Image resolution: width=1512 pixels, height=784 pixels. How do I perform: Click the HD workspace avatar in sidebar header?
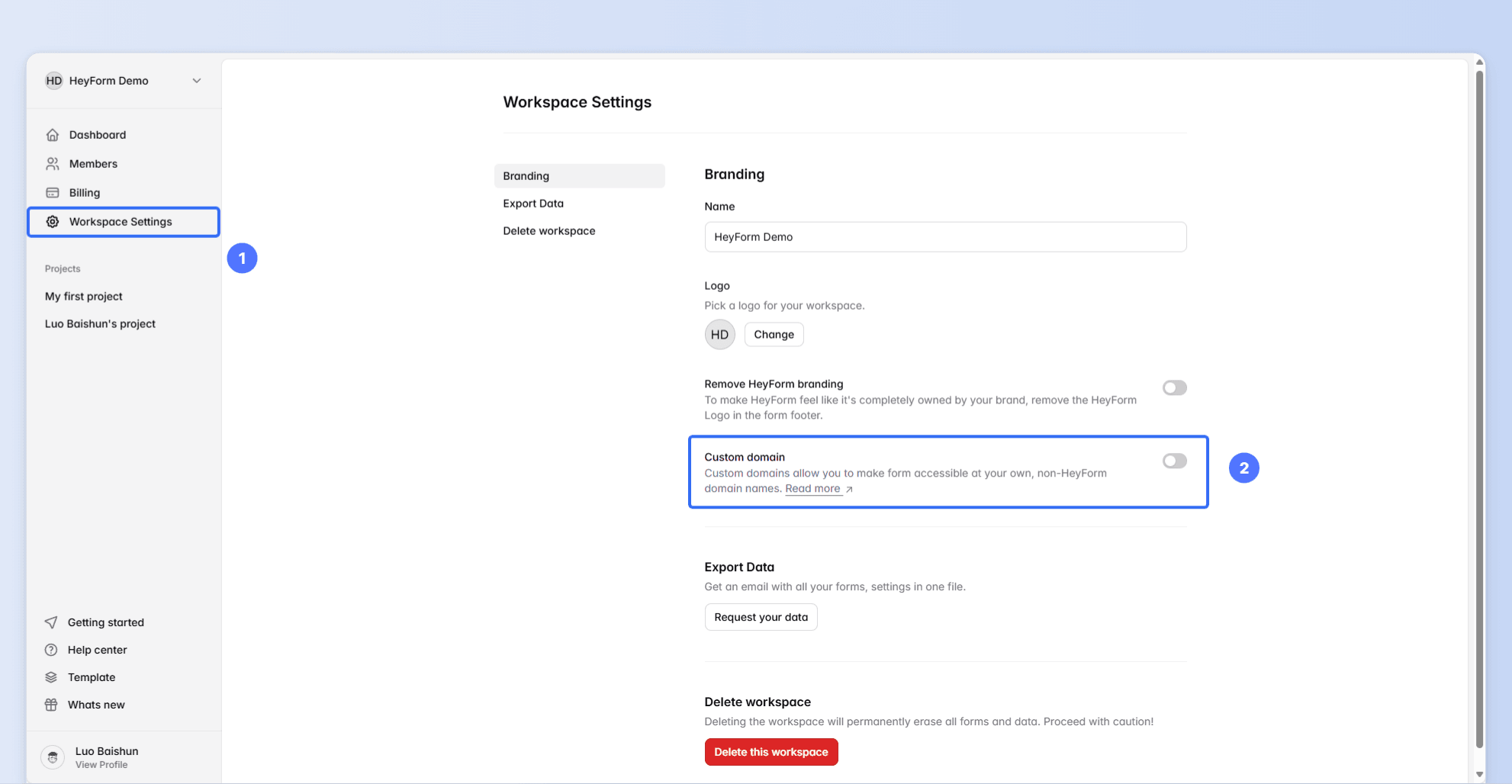54,81
